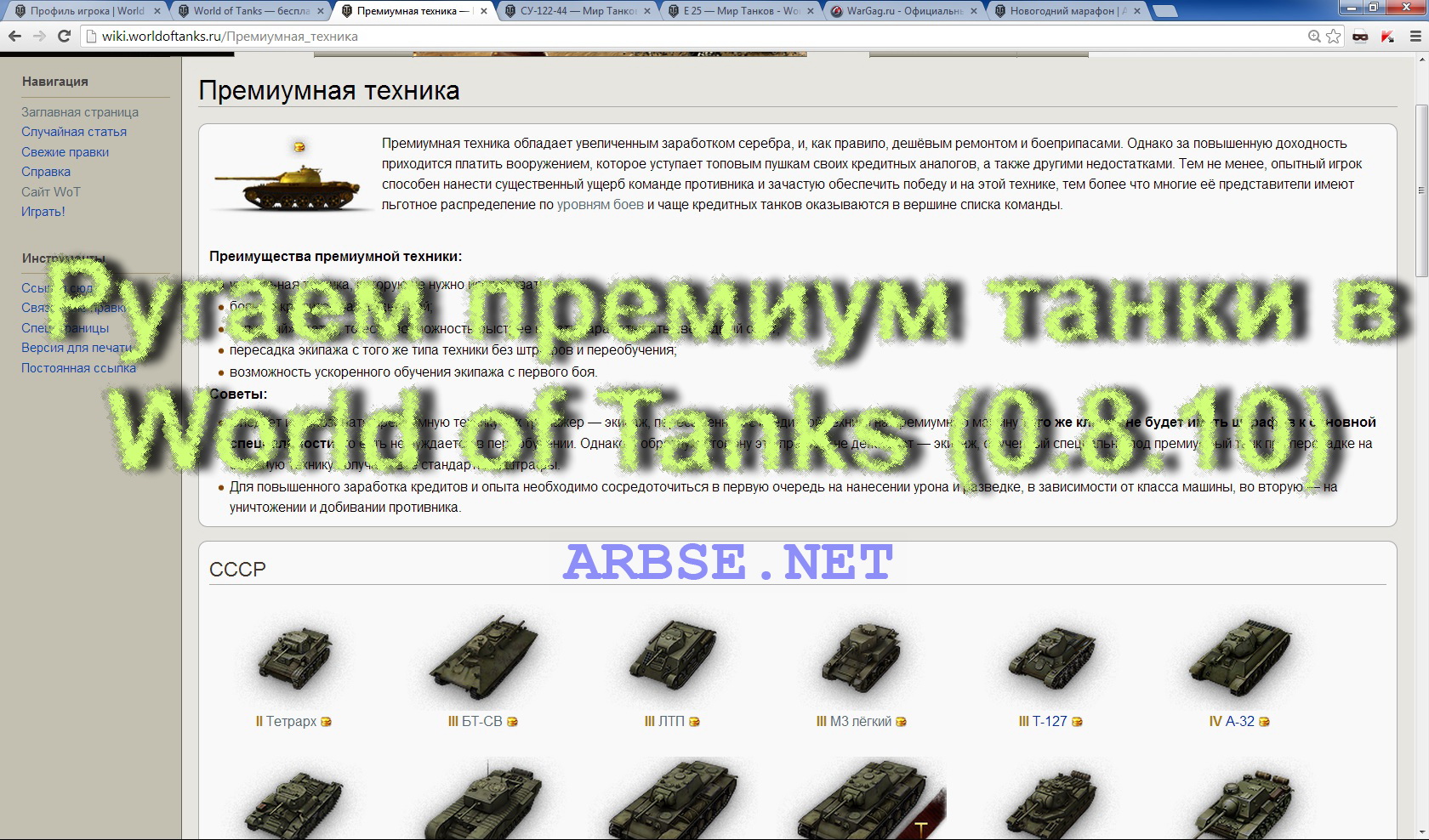Follow the 'уровням боев' link in the intro text
Image resolution: width=1429 pixels, height=840 pixels.
(x=601, y=205)
